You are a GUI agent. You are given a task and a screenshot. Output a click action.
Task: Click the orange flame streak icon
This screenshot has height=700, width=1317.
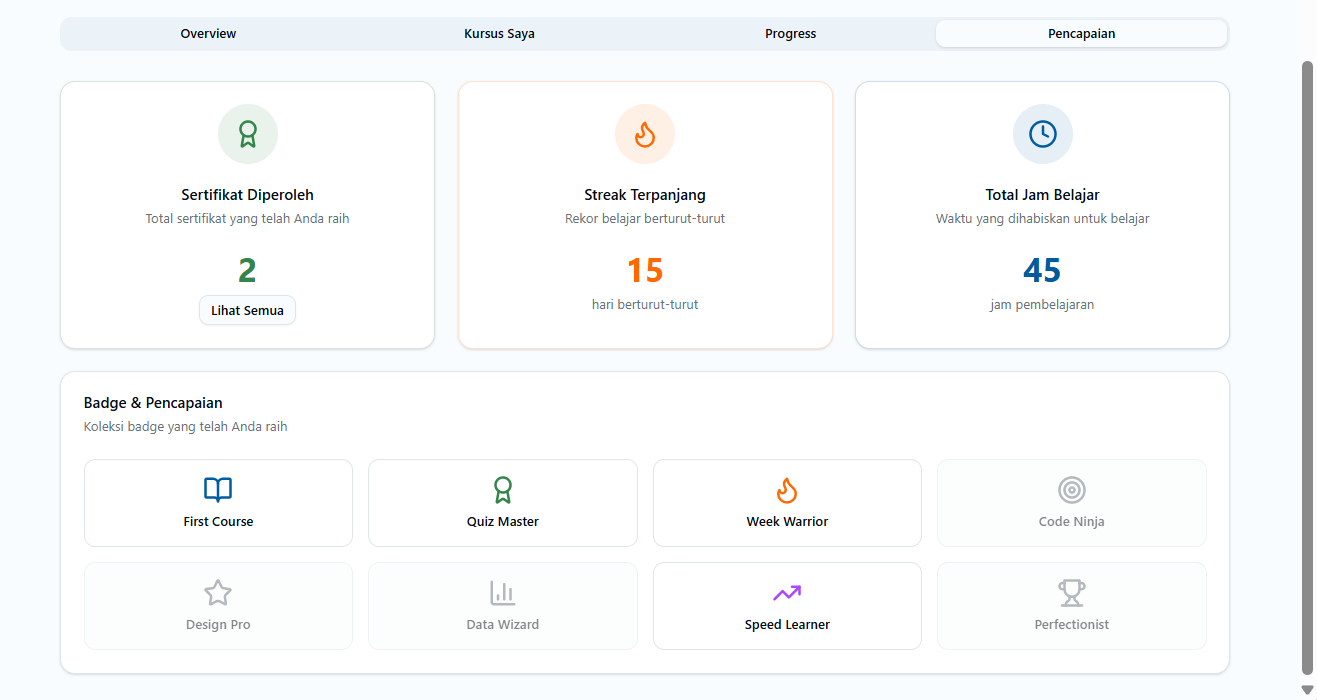(x=645, y=134)
